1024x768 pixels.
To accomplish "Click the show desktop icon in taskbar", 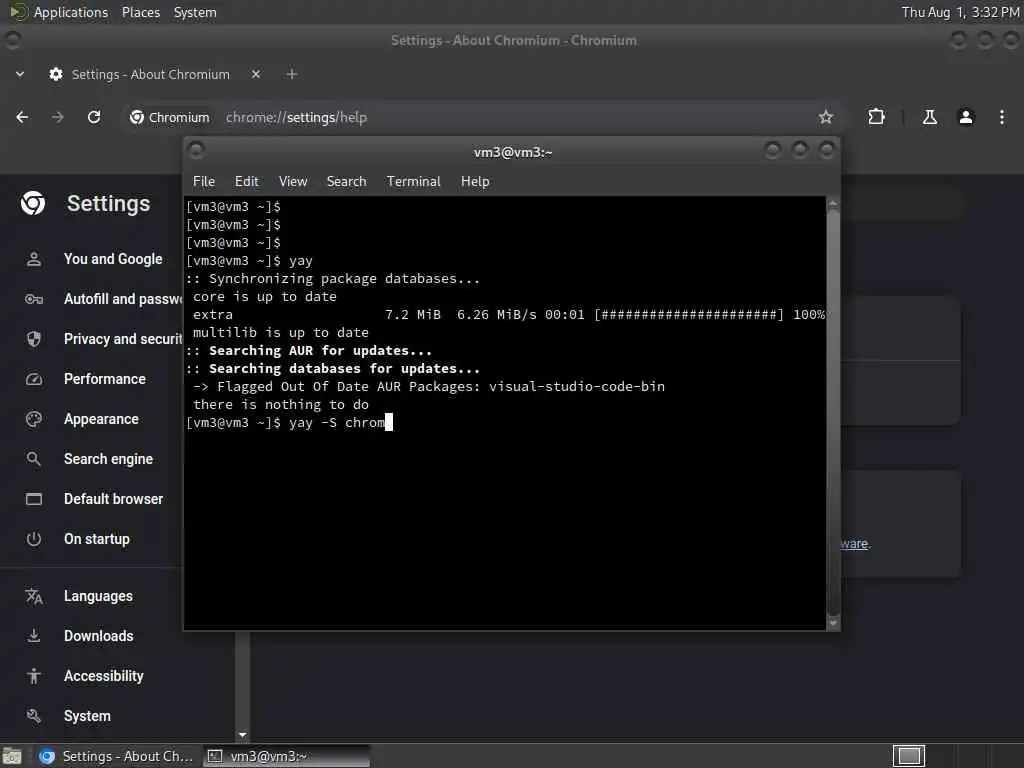I will pos(12,756).
